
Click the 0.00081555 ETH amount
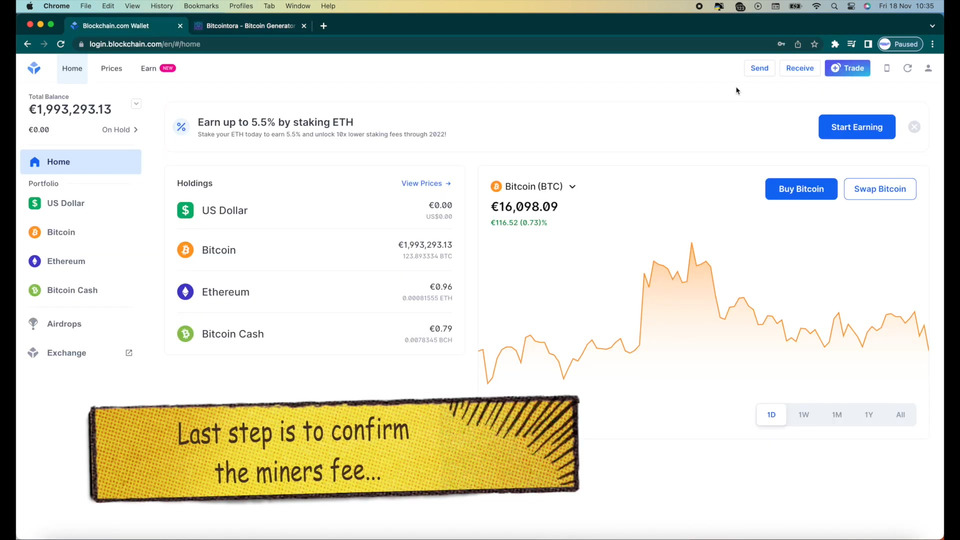click(x=427, y=298)
